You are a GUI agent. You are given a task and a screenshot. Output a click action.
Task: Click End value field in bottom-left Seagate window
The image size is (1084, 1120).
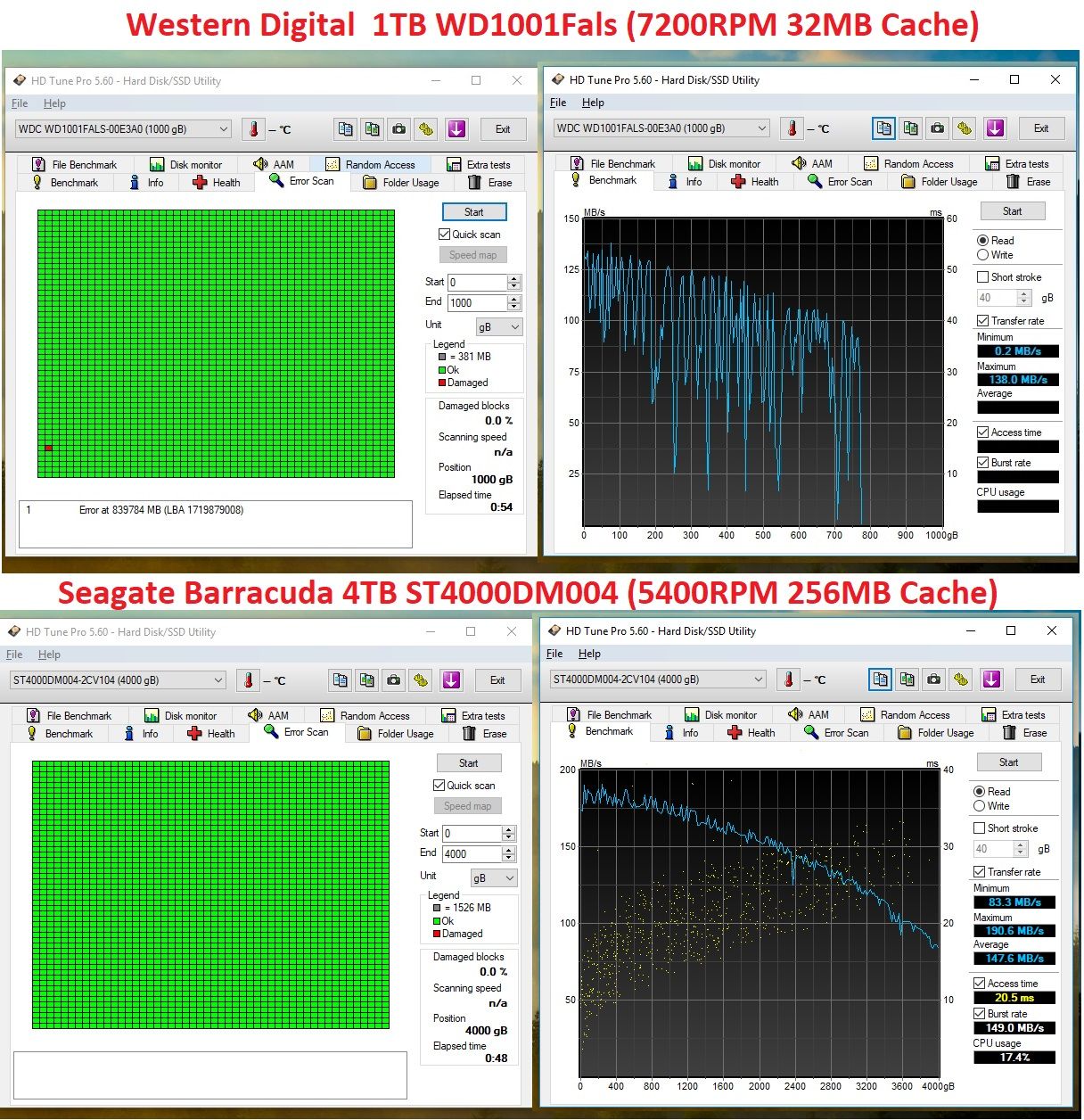click(472, 854)
